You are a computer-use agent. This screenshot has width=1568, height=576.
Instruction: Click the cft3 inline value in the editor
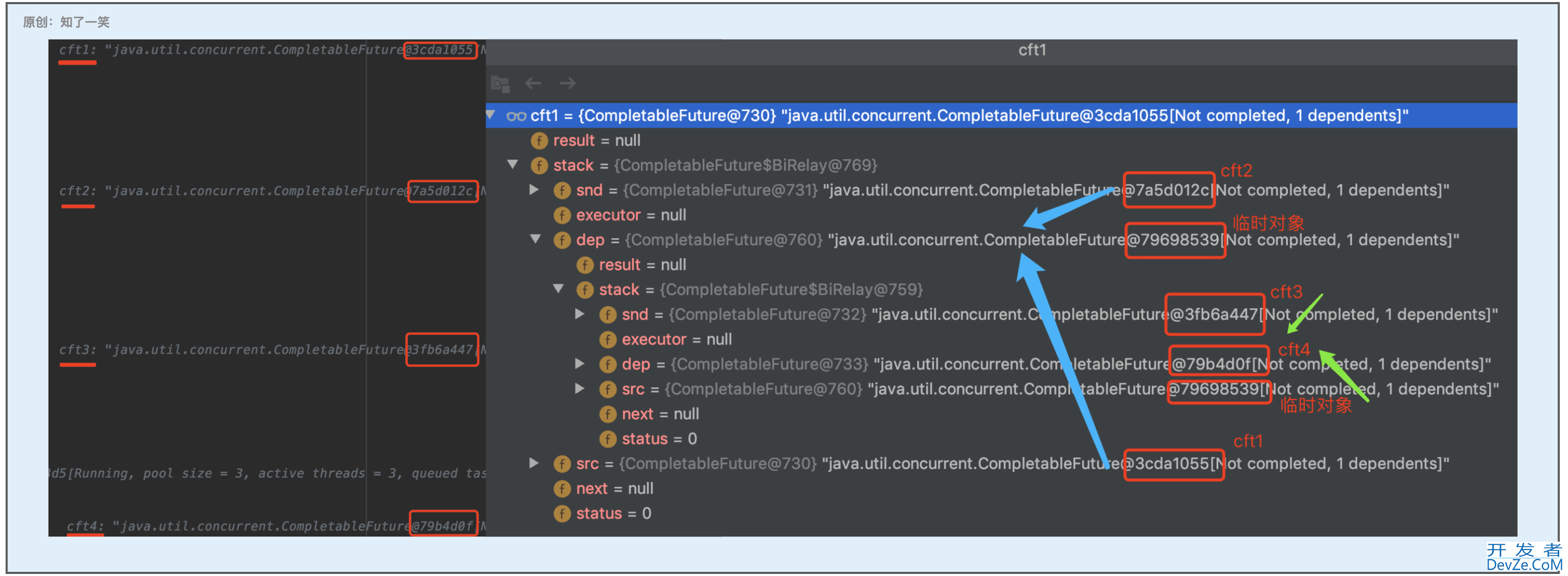[272, 350]
